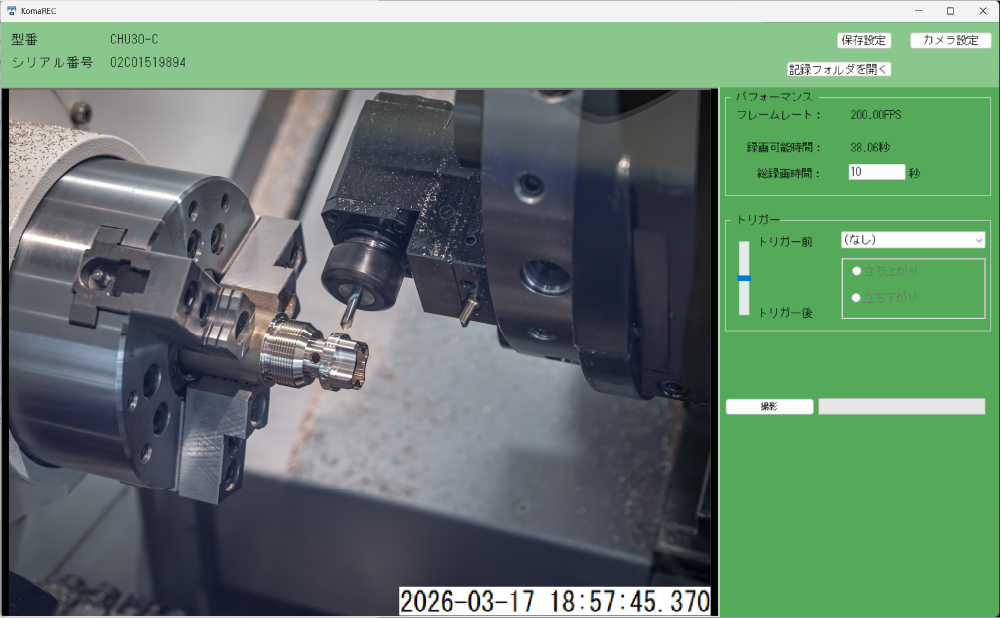The image size is (1000, 618).
Task: Click the timestamp overlay on the preview
Action: coord(555,601)
